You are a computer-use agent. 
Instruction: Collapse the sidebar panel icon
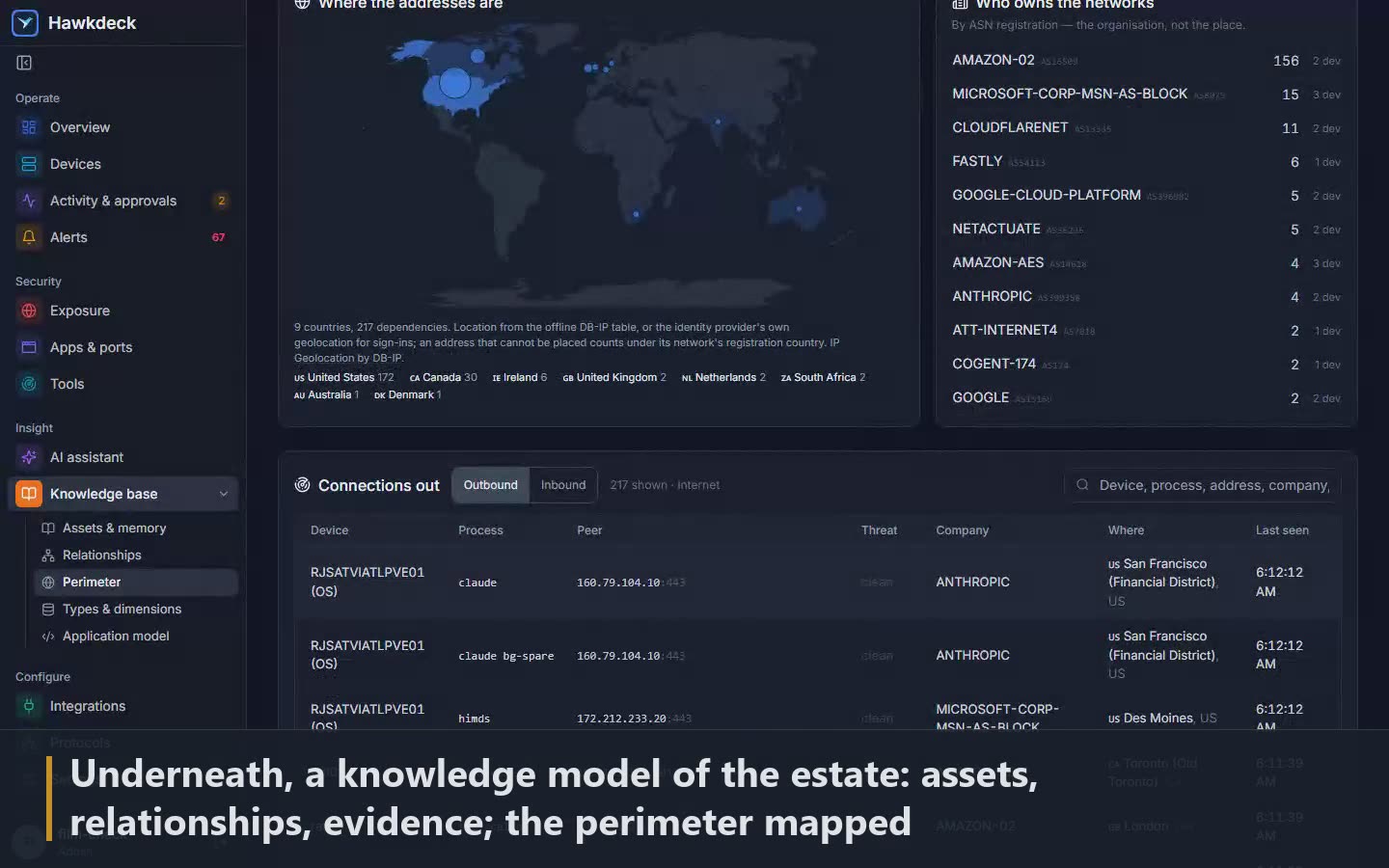point(24,63)
